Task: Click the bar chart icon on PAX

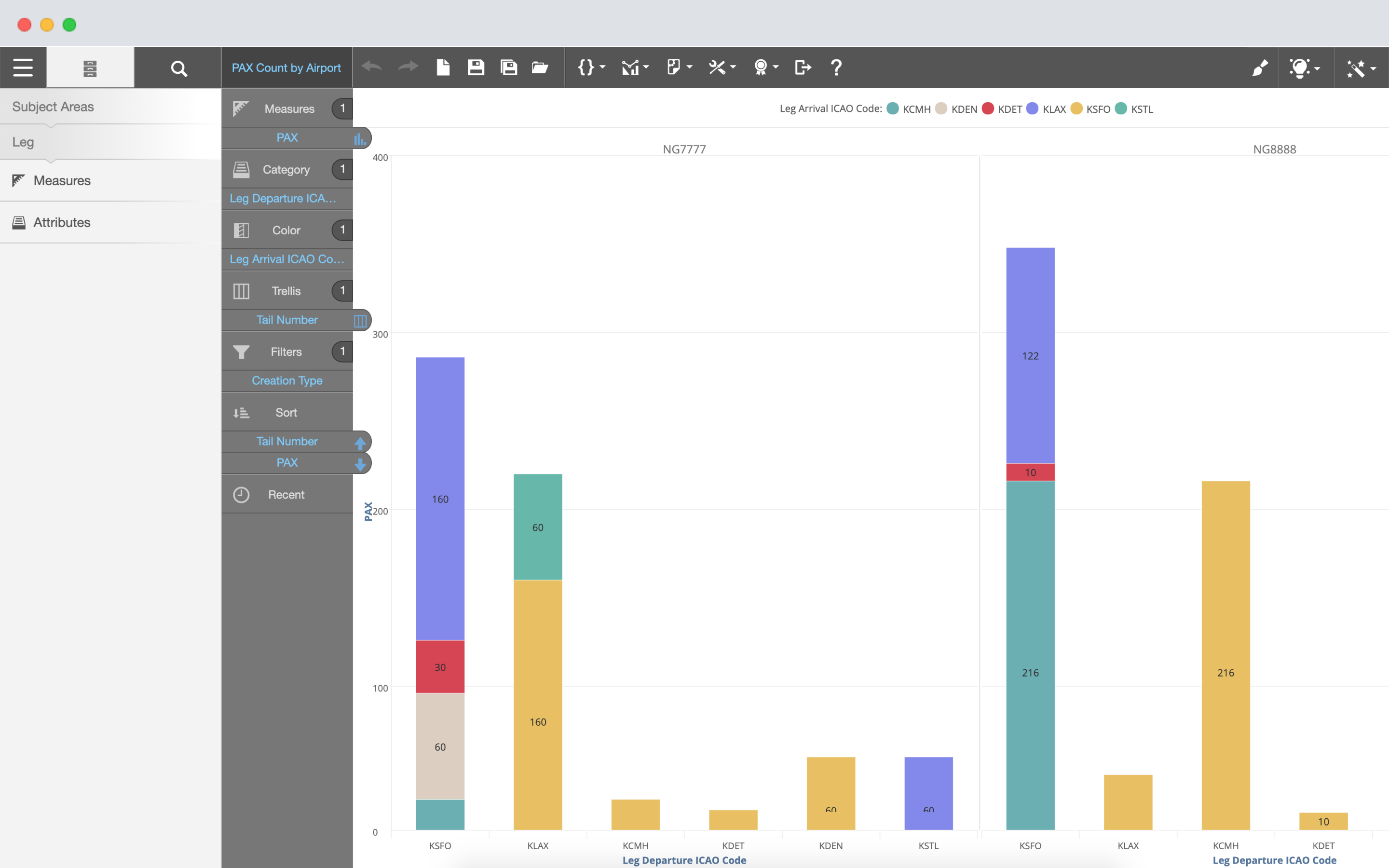Action: click(360, 138)
